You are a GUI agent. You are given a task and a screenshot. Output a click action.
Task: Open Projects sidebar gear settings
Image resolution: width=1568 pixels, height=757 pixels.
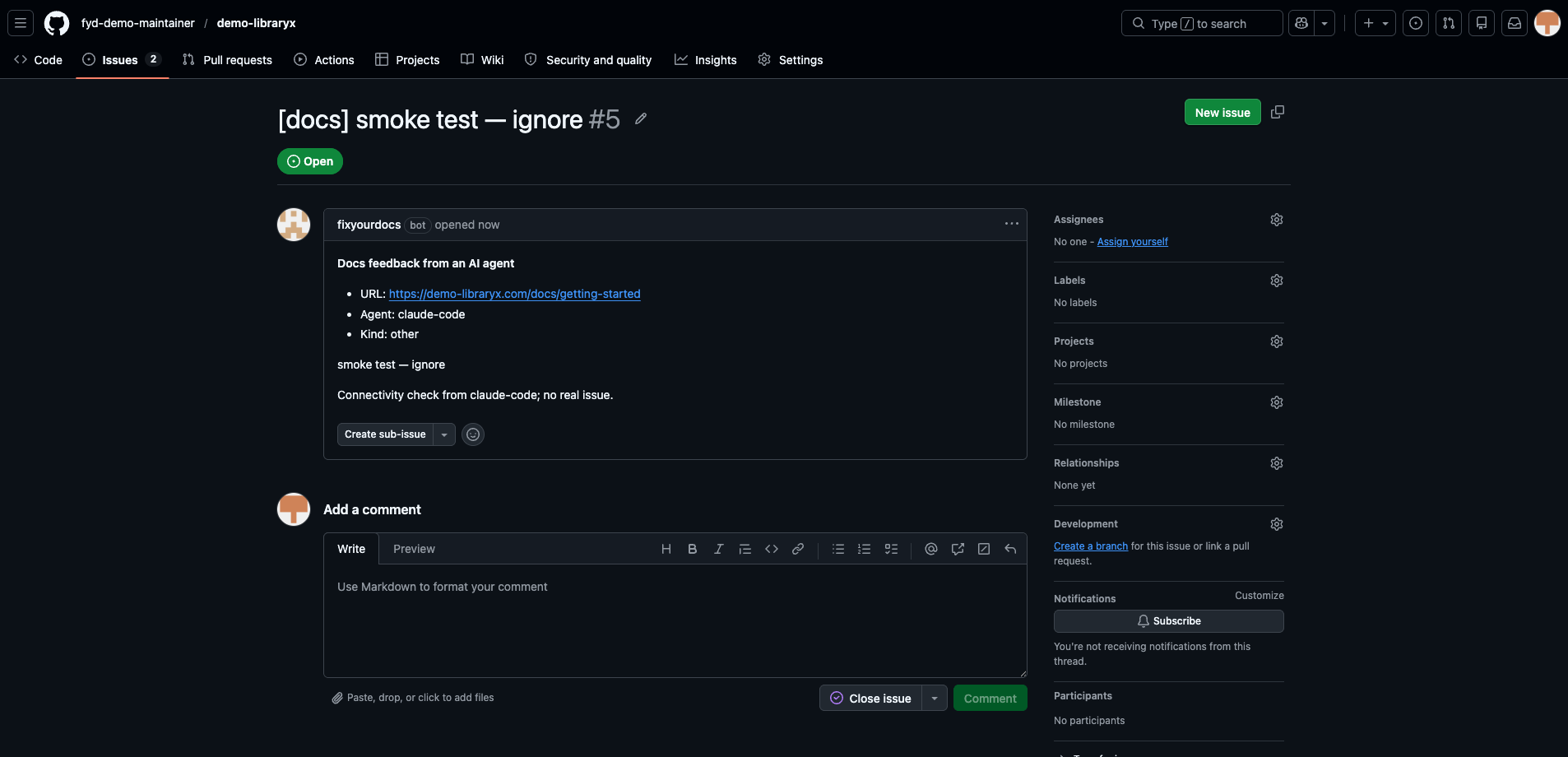tap(1277, 341)
